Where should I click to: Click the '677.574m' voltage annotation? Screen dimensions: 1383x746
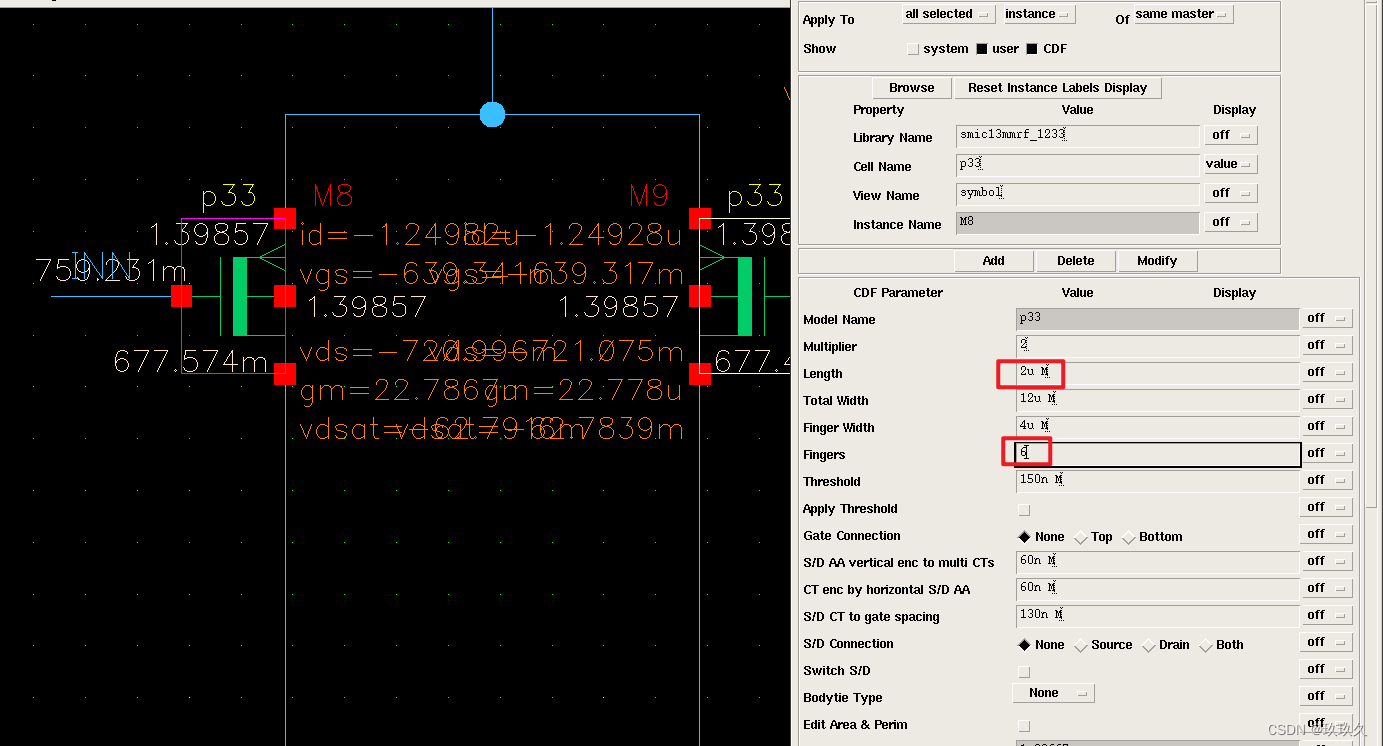(x=191, y=360)
